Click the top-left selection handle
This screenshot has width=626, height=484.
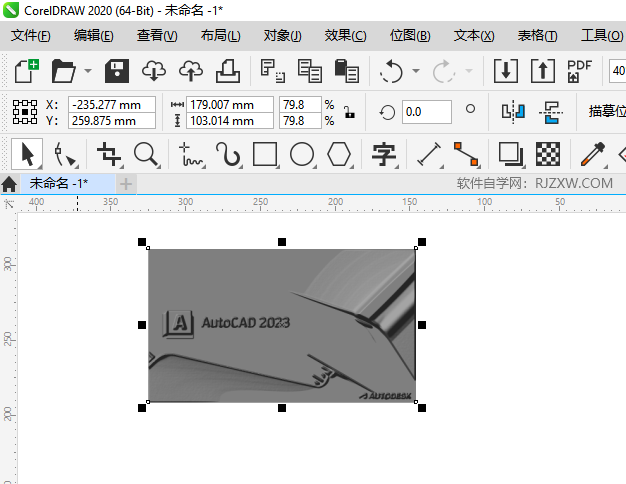pyautogui.click(x=142, y=242)
